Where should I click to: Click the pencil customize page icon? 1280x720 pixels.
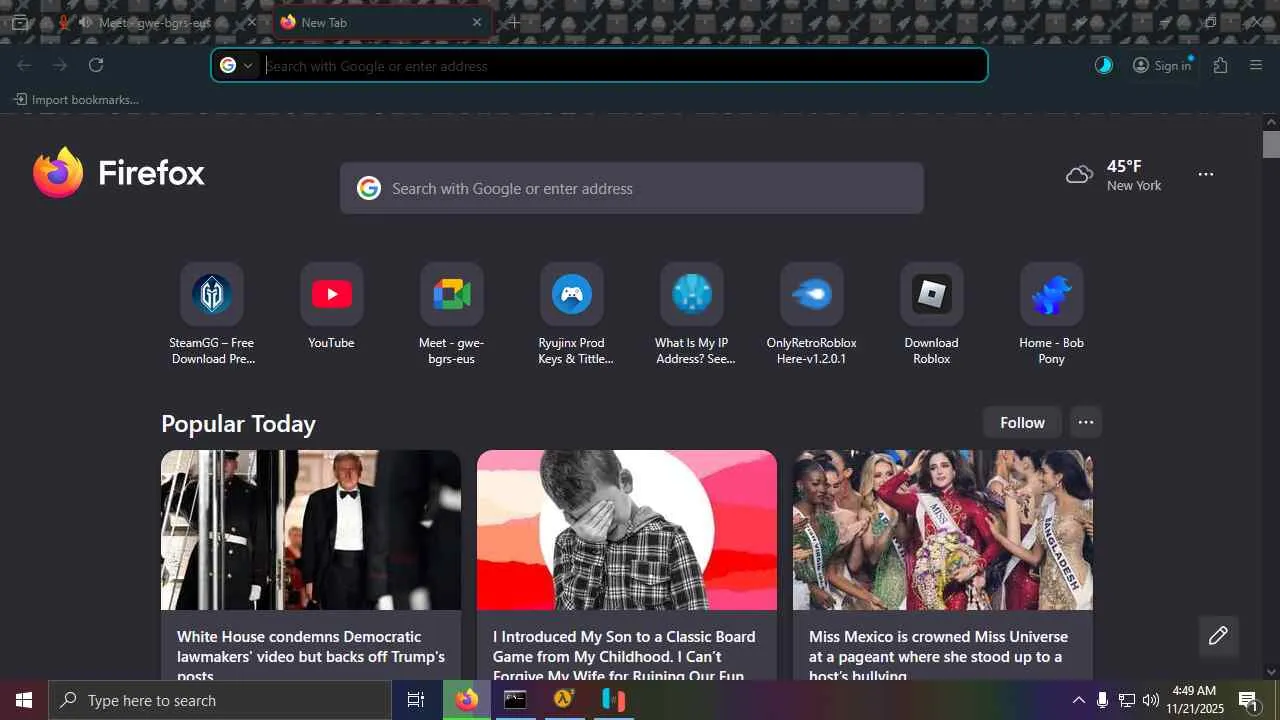(1218, 636)
